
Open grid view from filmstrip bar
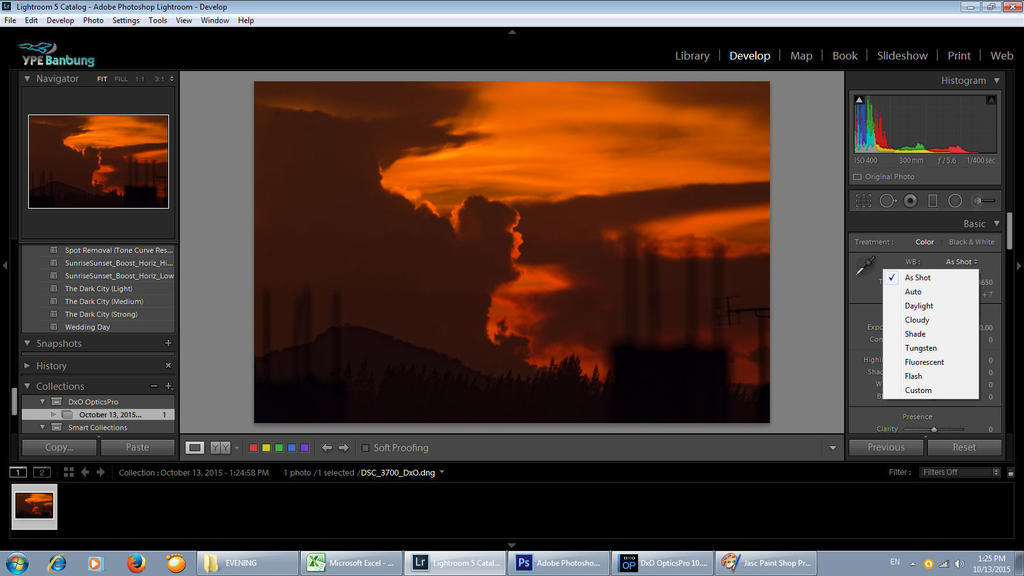coord(68,472)
